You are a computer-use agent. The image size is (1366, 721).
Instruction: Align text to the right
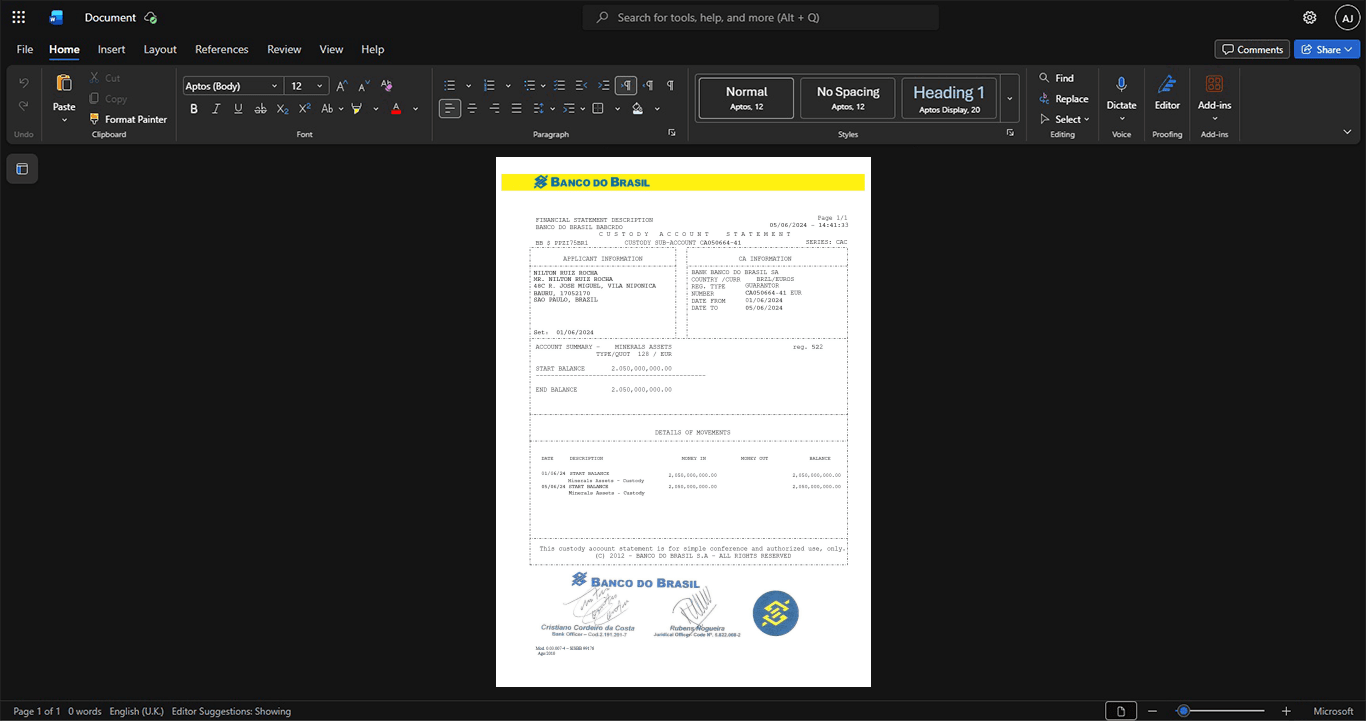tap(494, 108)
